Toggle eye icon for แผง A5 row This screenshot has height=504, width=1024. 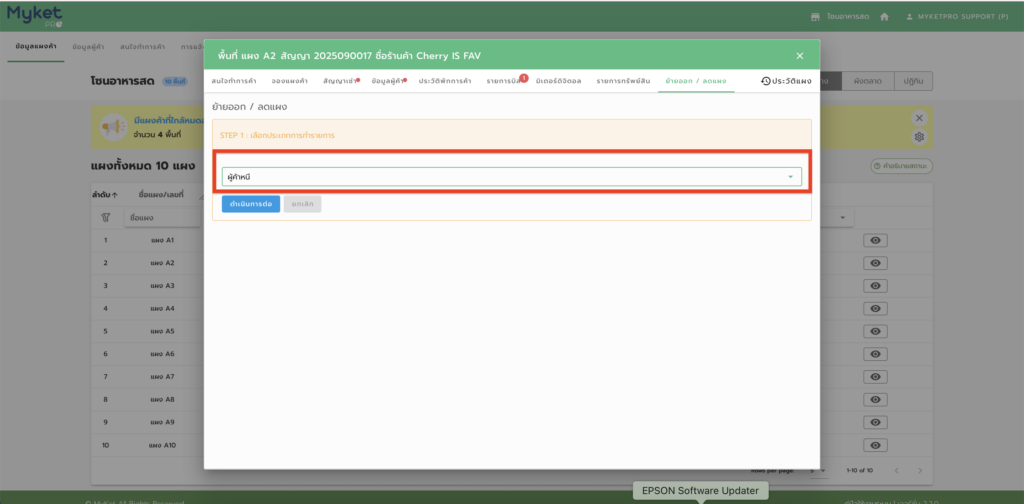tap(874, 331)
